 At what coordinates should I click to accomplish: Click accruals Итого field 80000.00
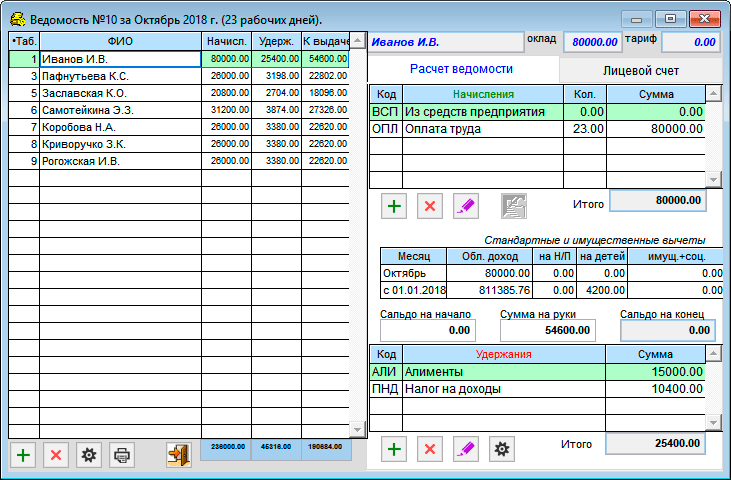658,200
